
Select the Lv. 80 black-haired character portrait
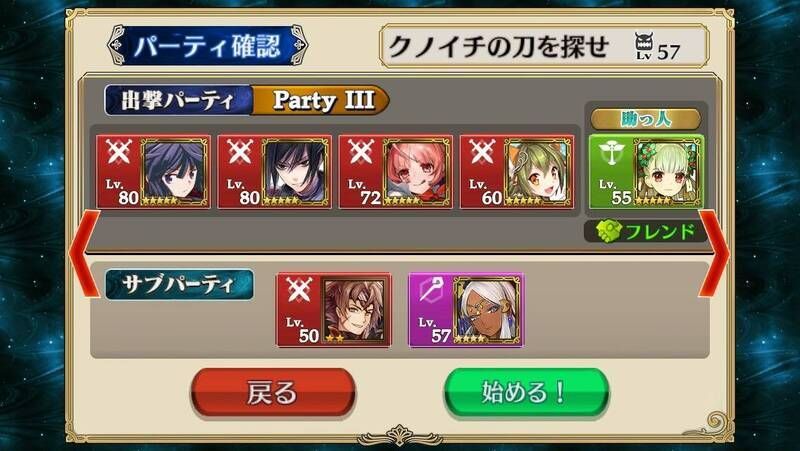296,171
